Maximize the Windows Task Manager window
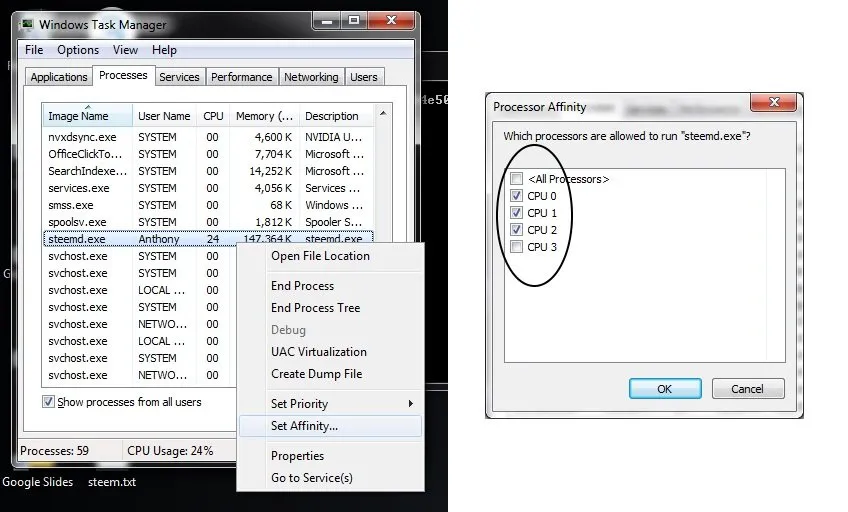 click(354, 21)
